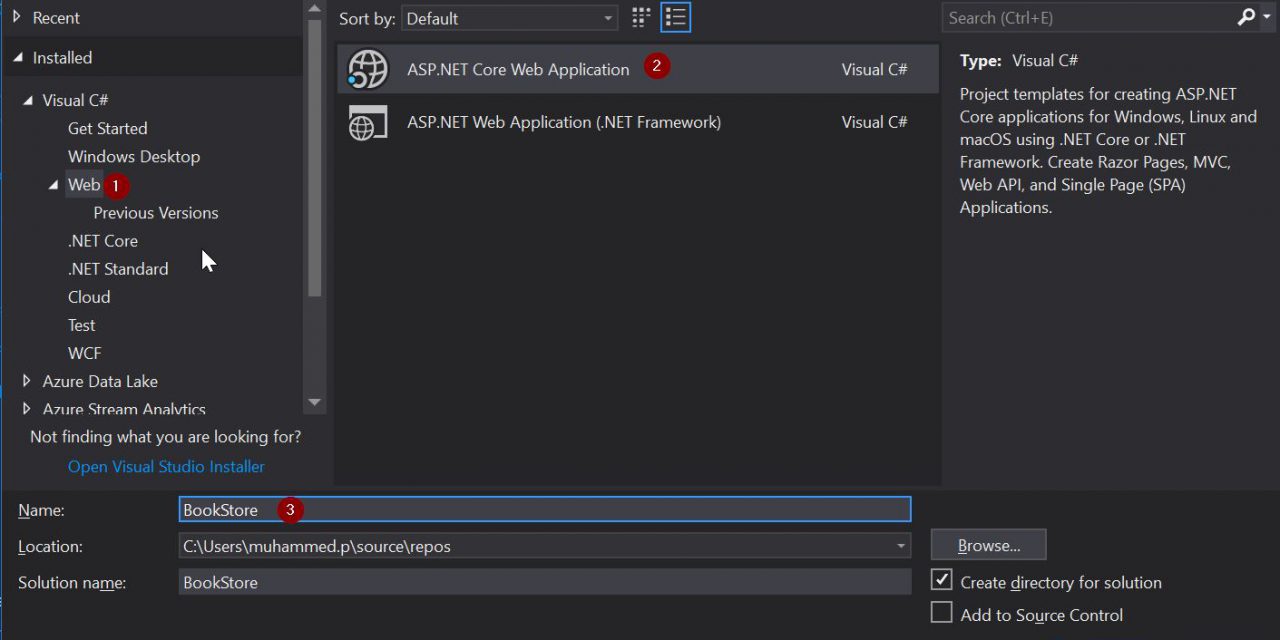Open Visual Studio Installer link

(166, 467)
